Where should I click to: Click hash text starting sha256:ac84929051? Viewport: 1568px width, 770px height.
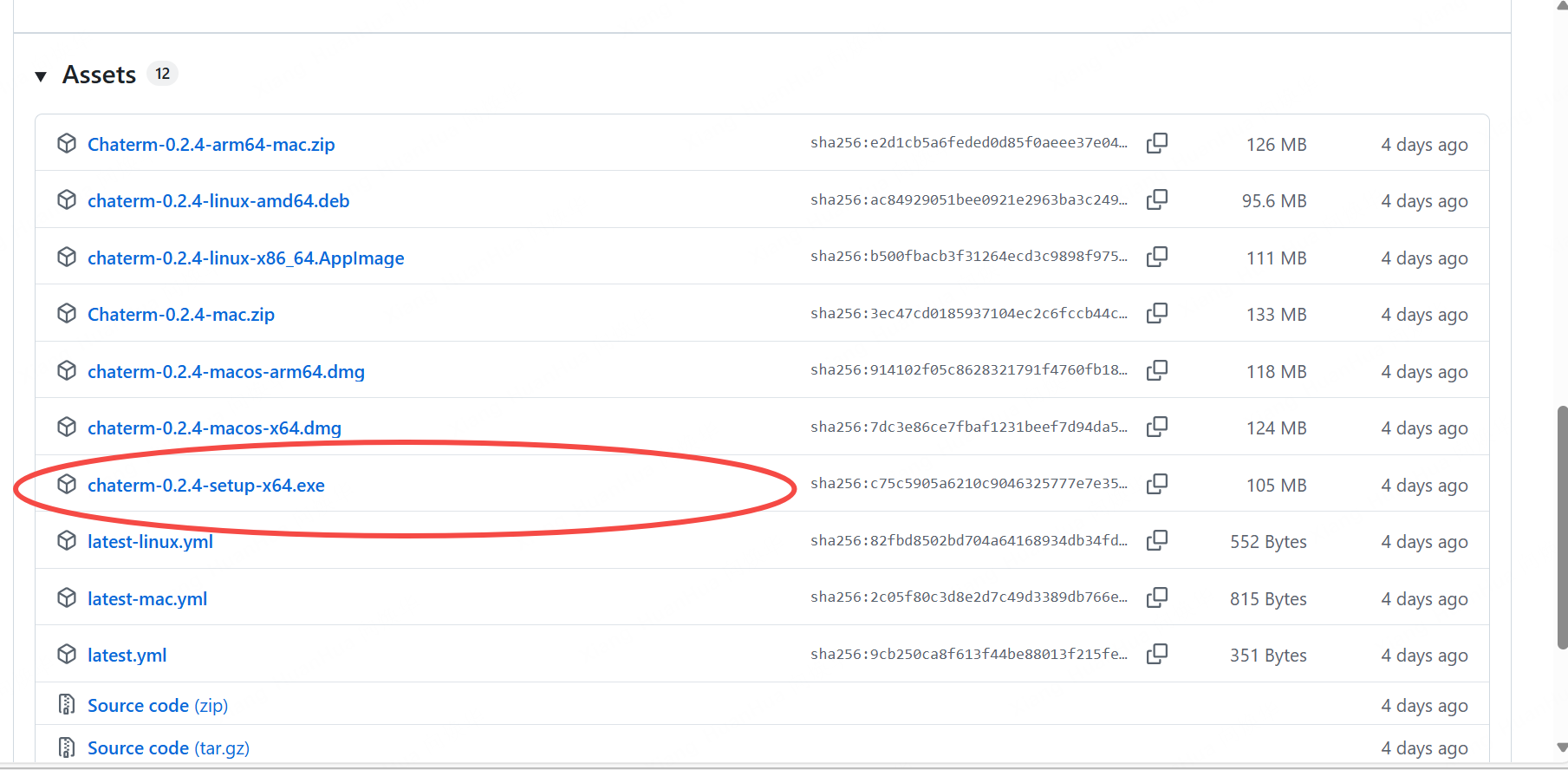pyautogui.click(x=969, y=199)
